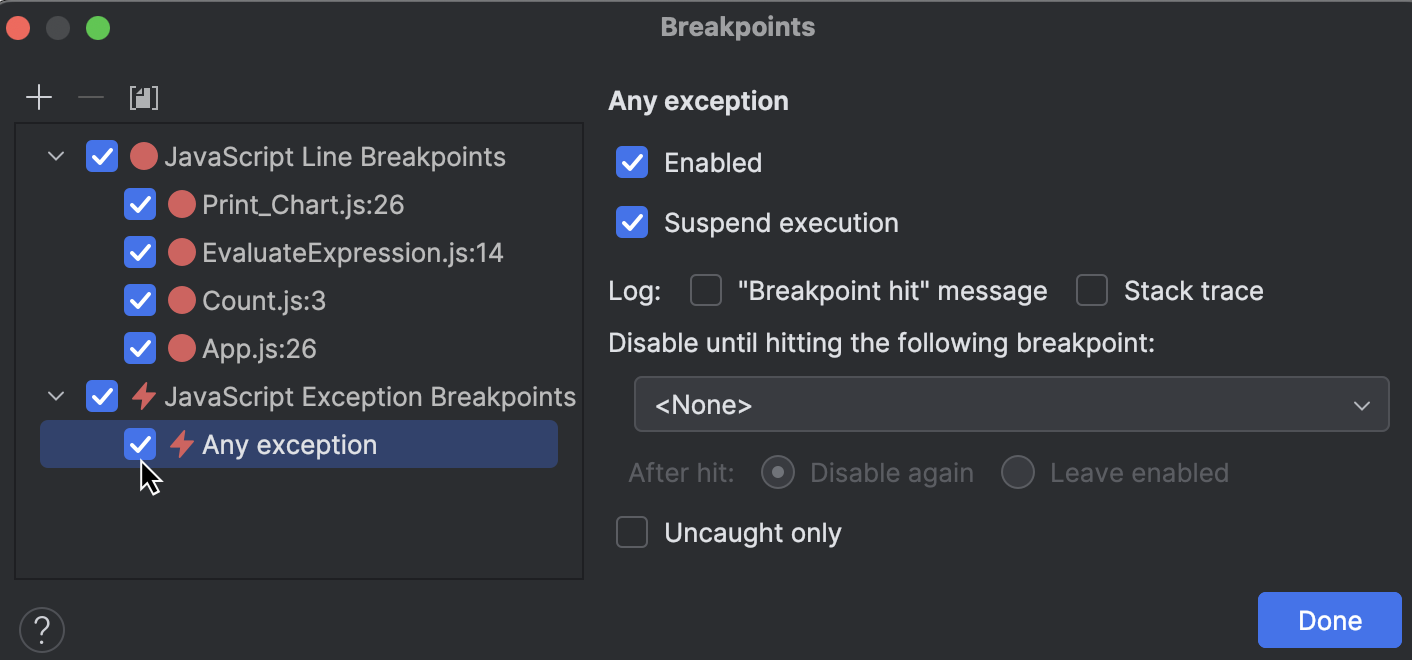1412x660 pixels.
Task: Disable the Enabled checkbox
Action: pyautogui.click(x=631, y=162)
